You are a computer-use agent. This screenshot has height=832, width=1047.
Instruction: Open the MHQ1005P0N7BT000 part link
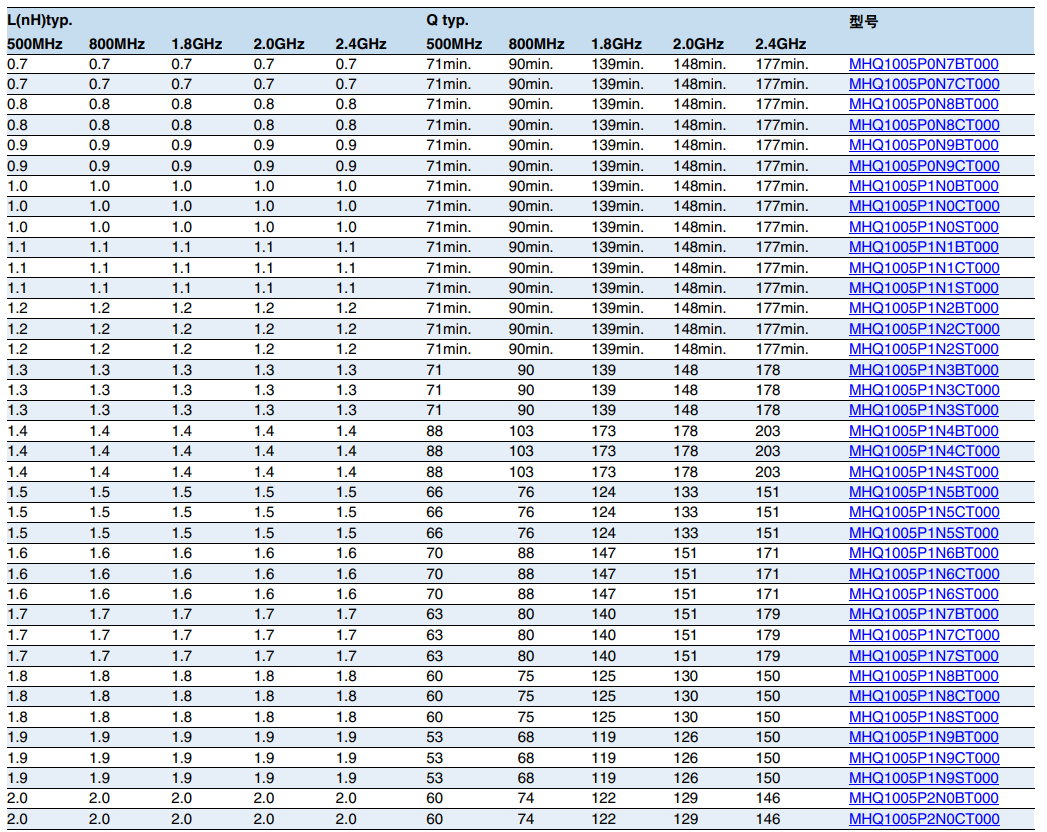point(923,64)
